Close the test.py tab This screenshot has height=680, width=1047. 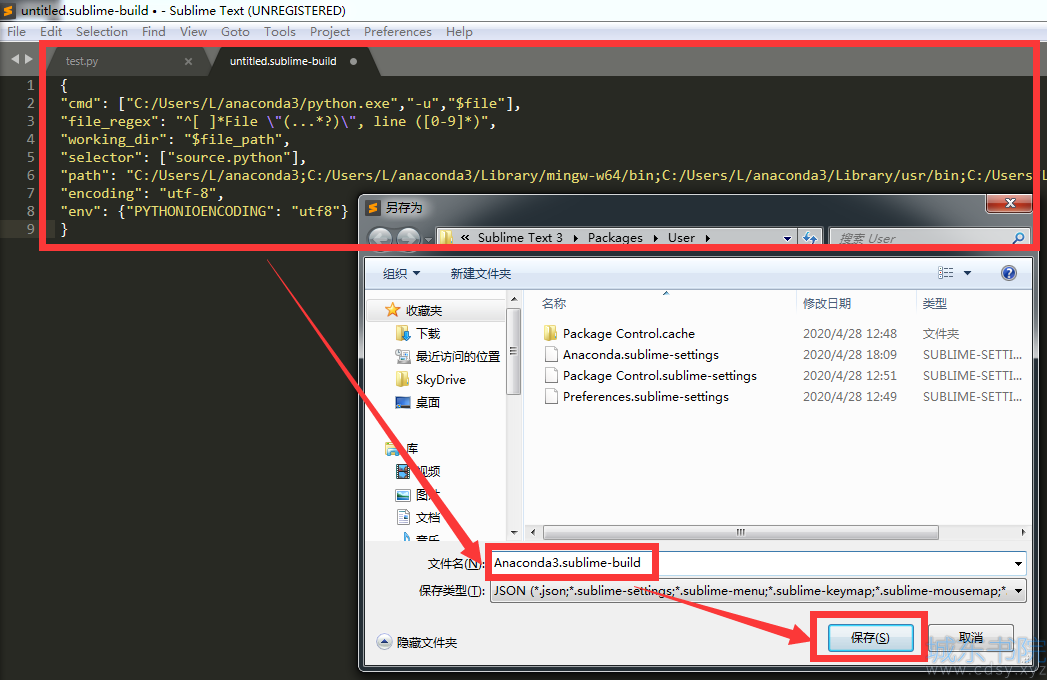pyautogui.click(x=188, y=61)
